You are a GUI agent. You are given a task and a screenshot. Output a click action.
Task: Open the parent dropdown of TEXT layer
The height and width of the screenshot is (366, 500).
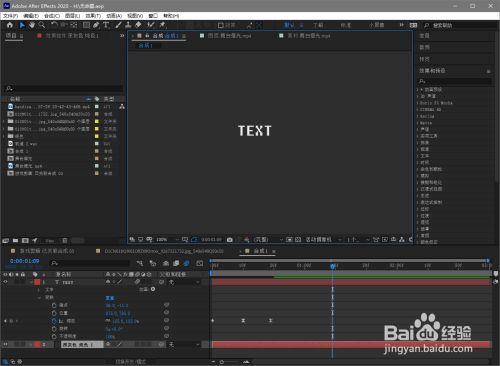pos(184,282)
